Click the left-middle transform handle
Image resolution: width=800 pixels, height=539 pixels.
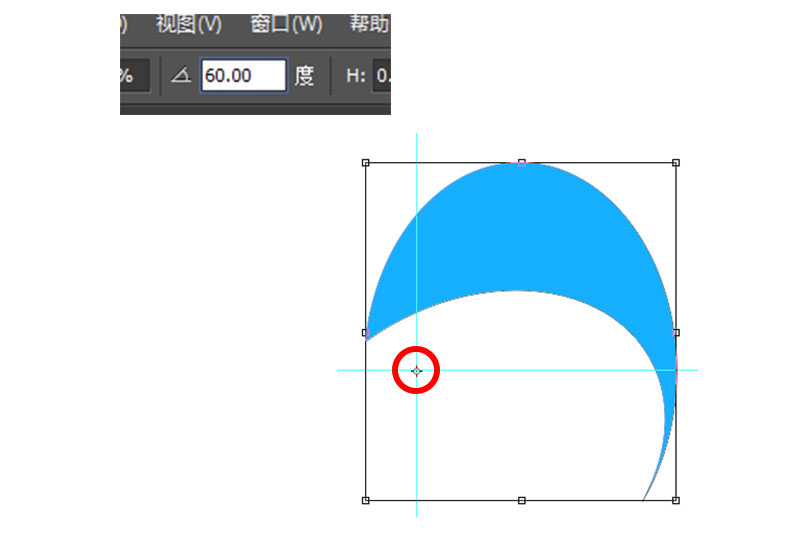(x=366, y=332)
